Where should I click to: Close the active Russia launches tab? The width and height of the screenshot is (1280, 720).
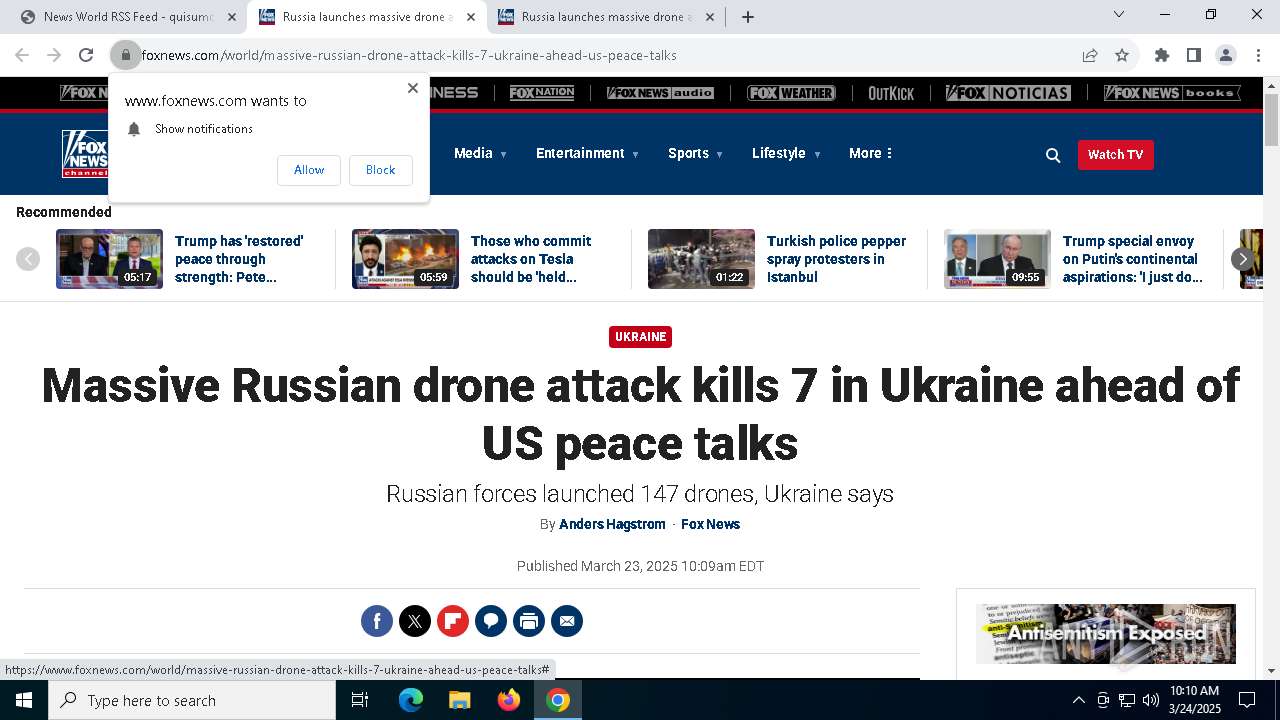[471, 17]
